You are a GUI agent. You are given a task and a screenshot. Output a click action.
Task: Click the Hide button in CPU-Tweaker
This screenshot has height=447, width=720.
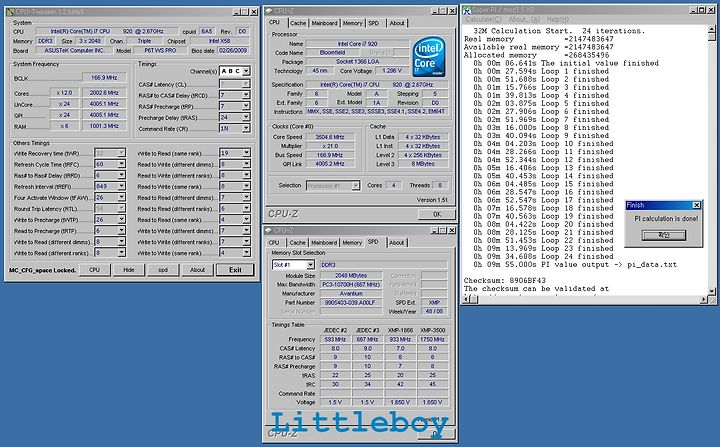tap(129, 270)
